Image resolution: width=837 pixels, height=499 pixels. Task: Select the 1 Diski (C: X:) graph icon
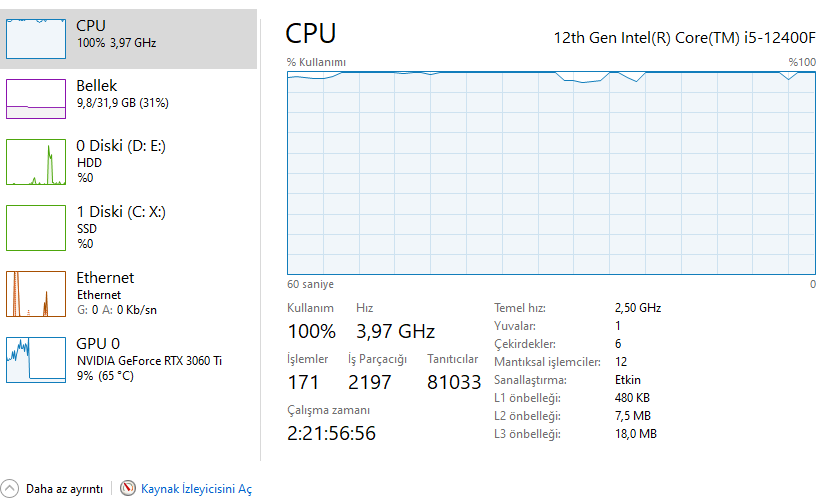pyautogui.click(x=36, y=228)
